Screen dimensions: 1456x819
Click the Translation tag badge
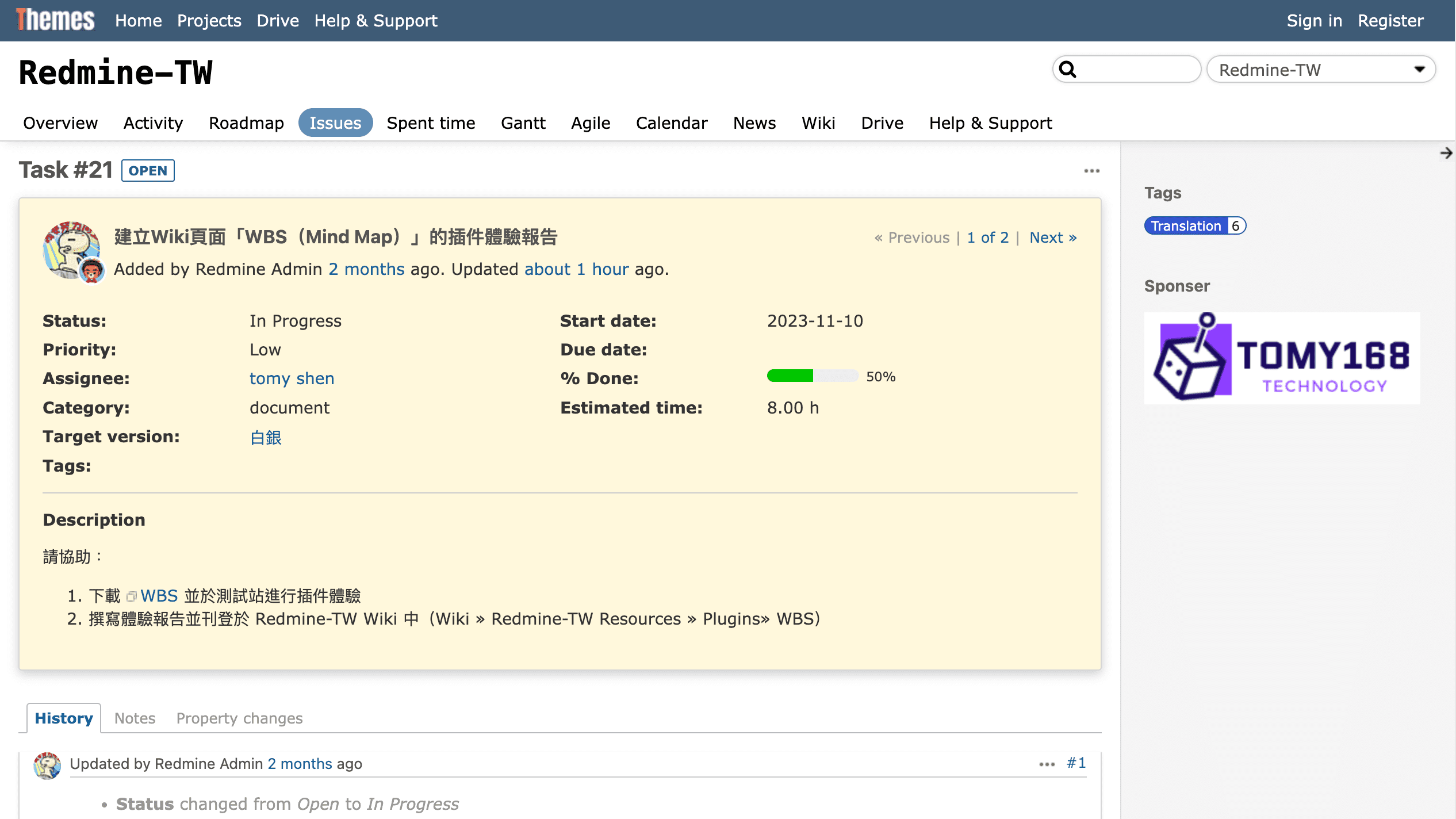pos(1186,226)
